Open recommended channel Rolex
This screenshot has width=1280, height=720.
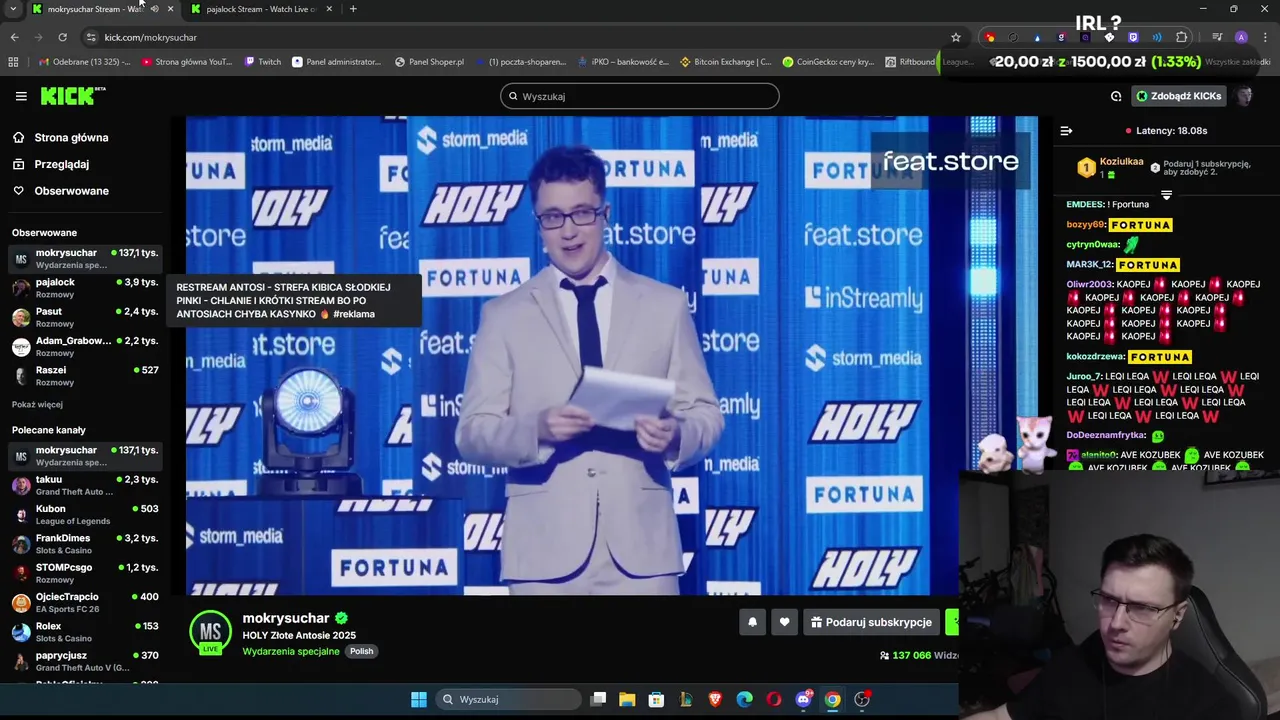point(85,631)
